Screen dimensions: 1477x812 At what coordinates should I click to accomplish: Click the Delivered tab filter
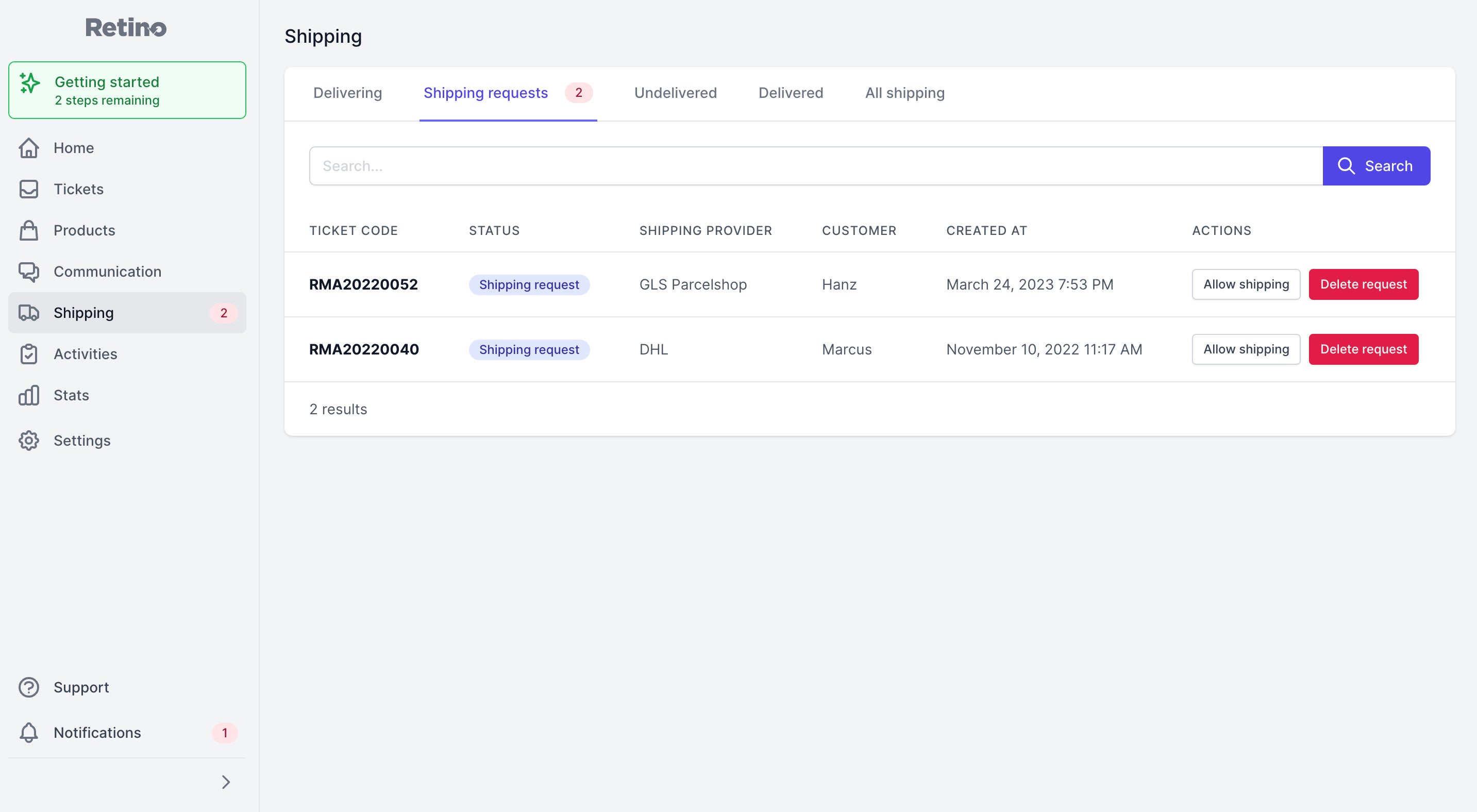pyautogui.click(x=791, y=92)
